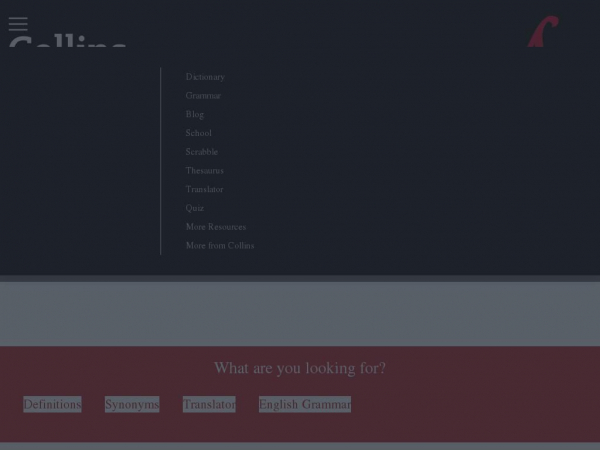600x450 pixels.
Task: Select Translator in the navigation menu
Action: point(204,190)
